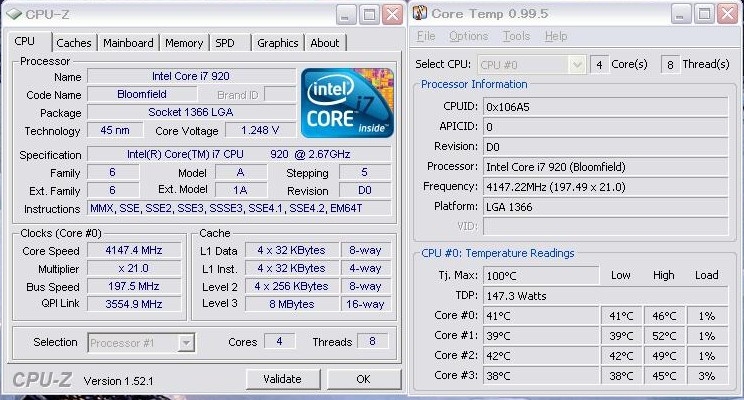Click the 'Version 1.52.1' text in CPU-Z
The height and width of the screenshot is (400, 744).
119,381
